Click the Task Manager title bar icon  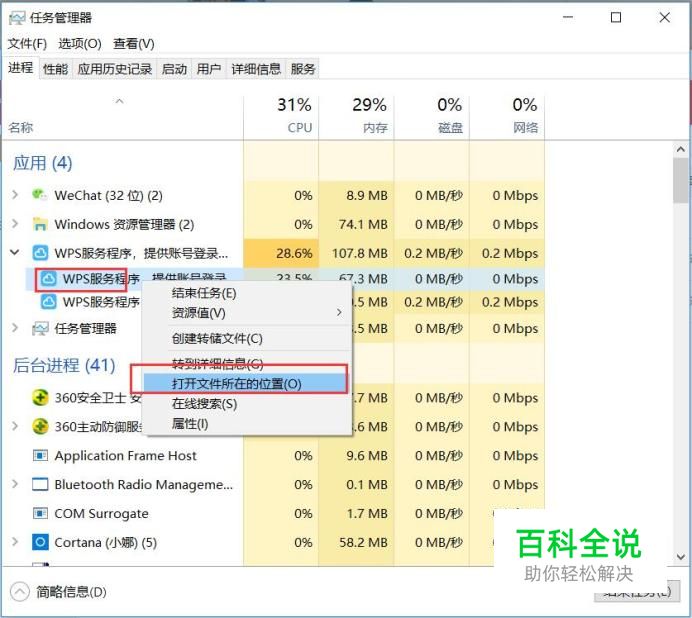coord(17,18)
